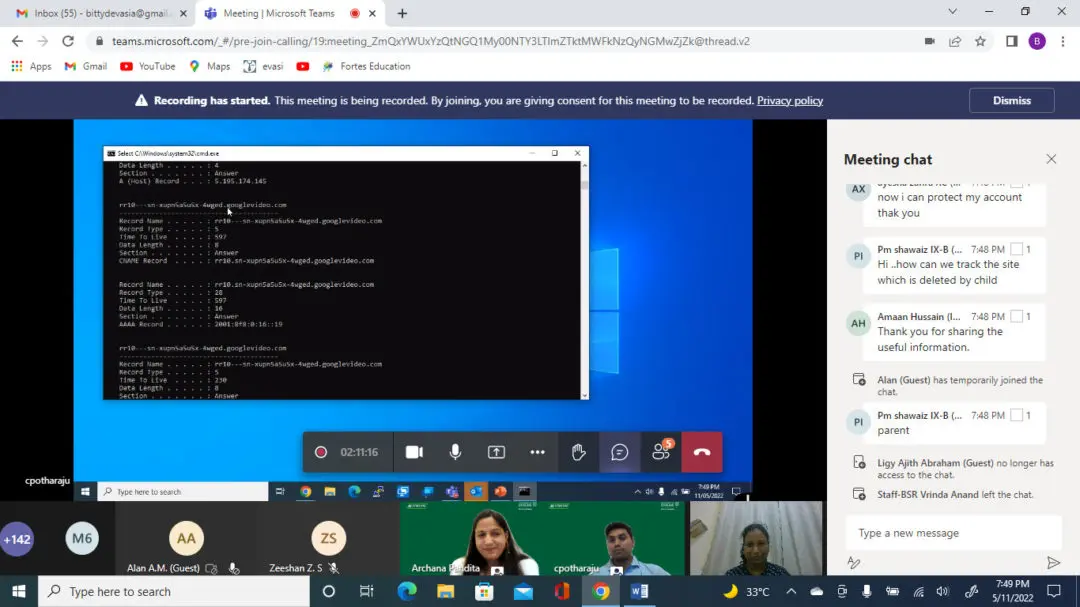1080x607 pixels.
Task: Open the Share content tray
Action: [x=496, y=452]
